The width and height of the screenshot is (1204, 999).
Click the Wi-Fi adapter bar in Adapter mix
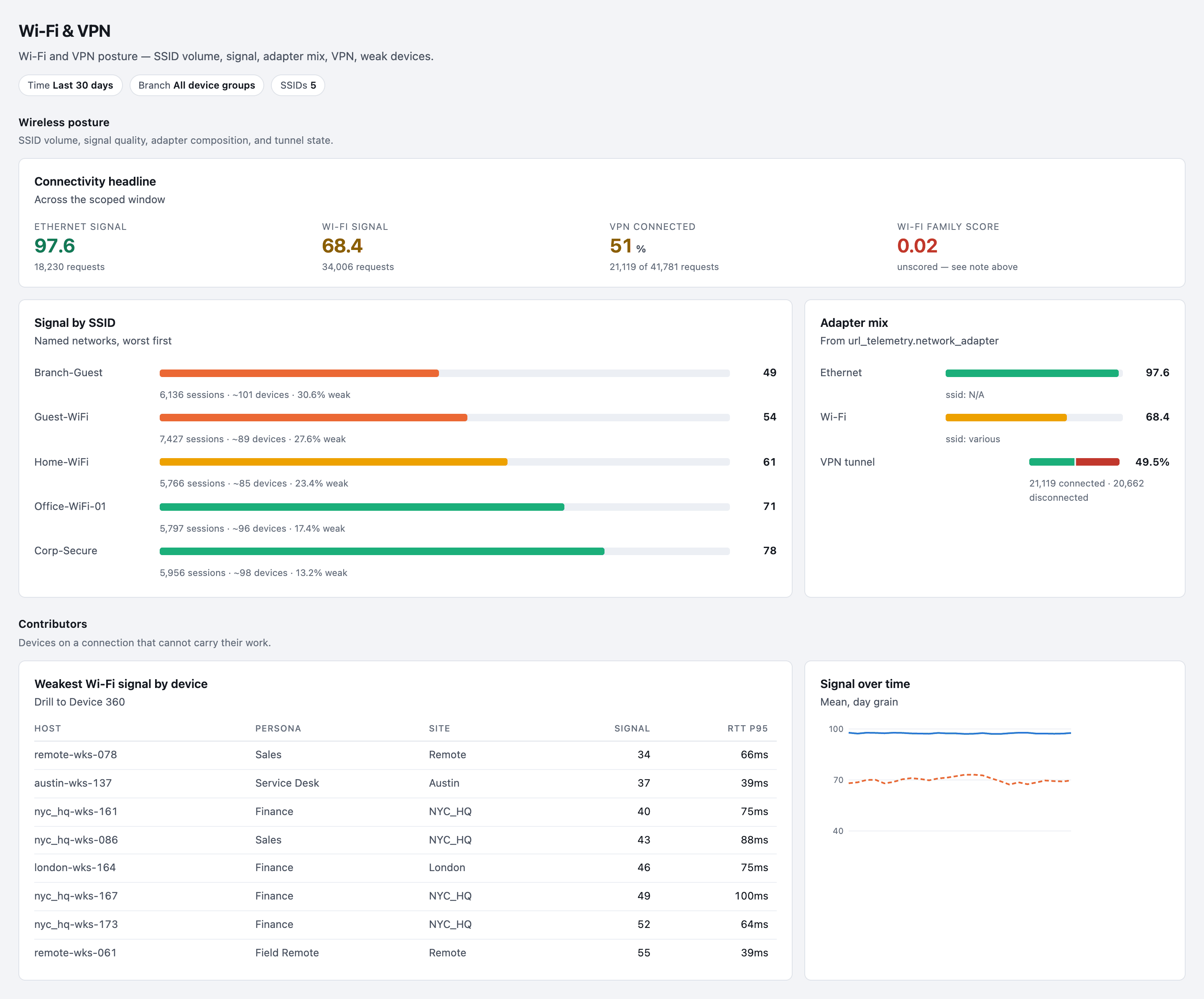point(1034,417)
